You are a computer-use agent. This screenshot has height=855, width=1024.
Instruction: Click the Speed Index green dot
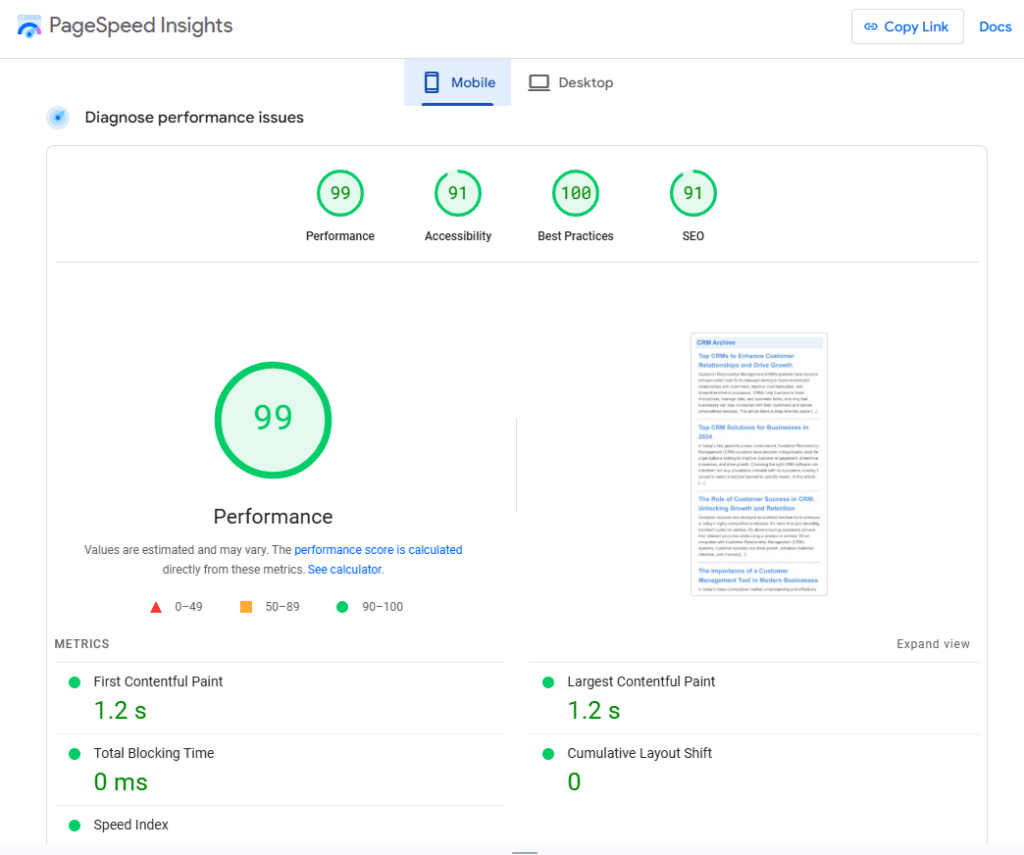74,826
